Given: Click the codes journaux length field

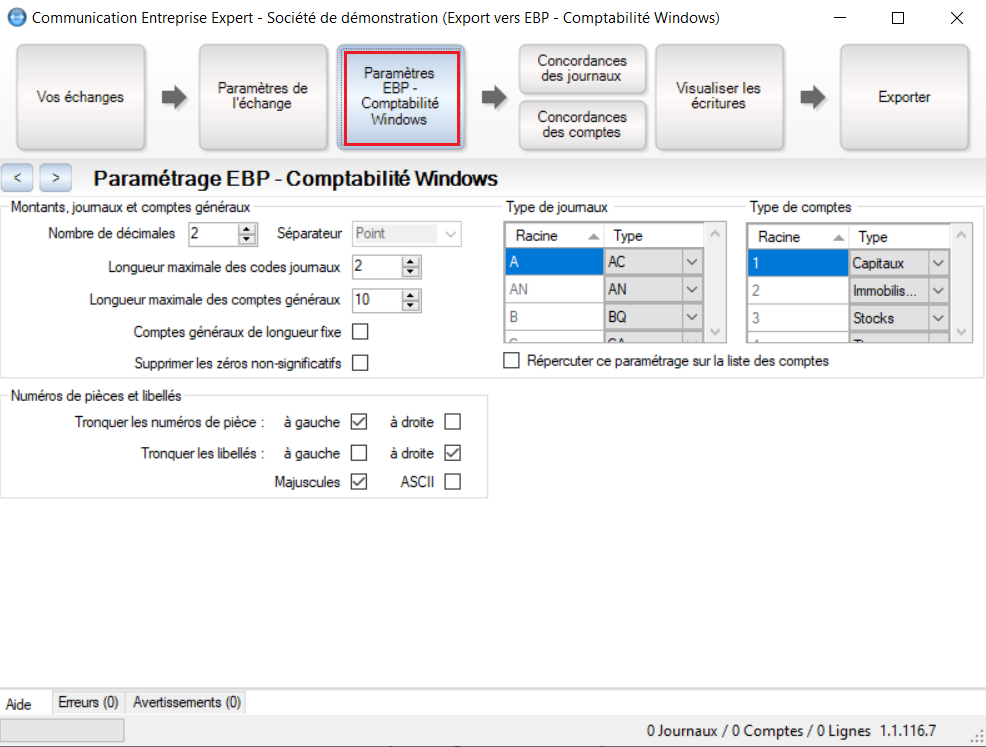Looking at the screenshot, I should click(377, 267).
